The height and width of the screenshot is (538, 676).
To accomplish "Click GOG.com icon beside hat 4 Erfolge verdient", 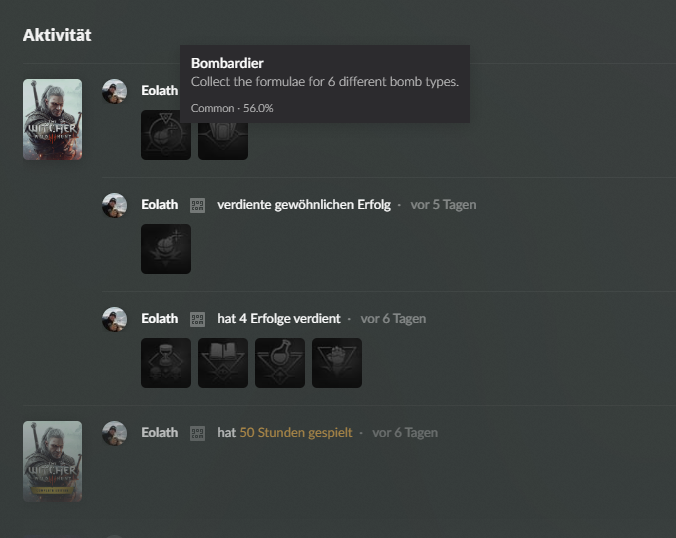I will coord(197,319).
